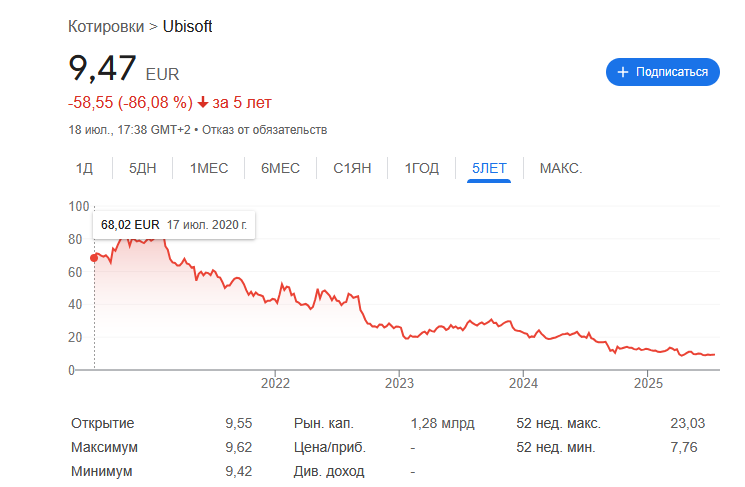Switch to С1ЯН year-to-date tab

352,168
